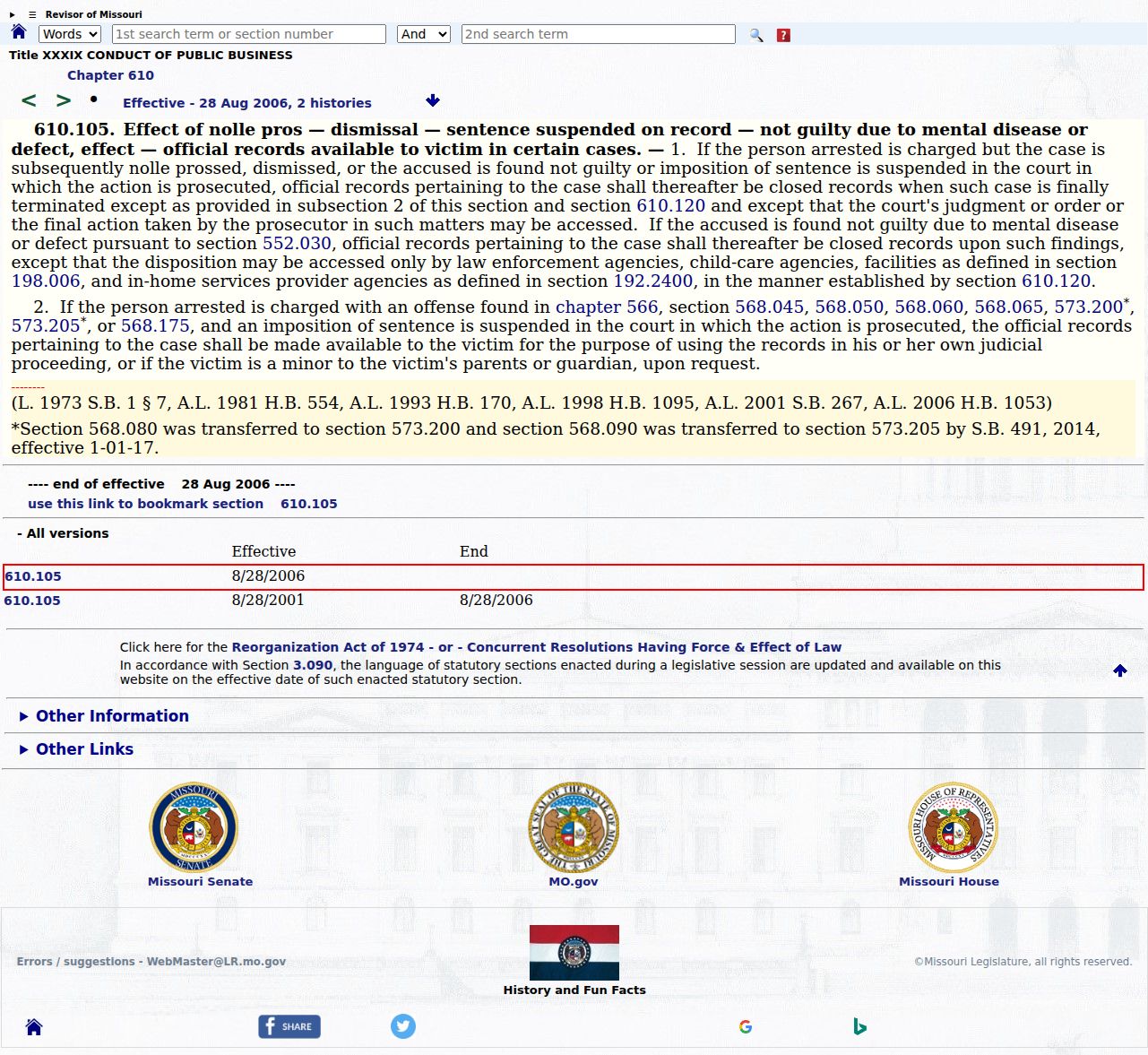Open the And operator dropdown
This screenshot has width=1148, height=1055.
click(x=424, y=34)
